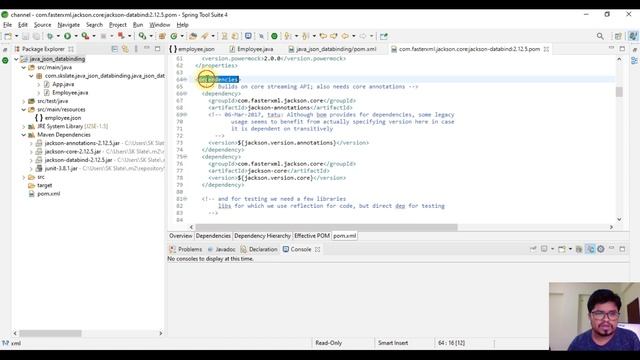Image resolution: width=640 pixels, height=360 pixels.
Task: Click the Save All toolbar icon
Action: (x=36, y=36)
